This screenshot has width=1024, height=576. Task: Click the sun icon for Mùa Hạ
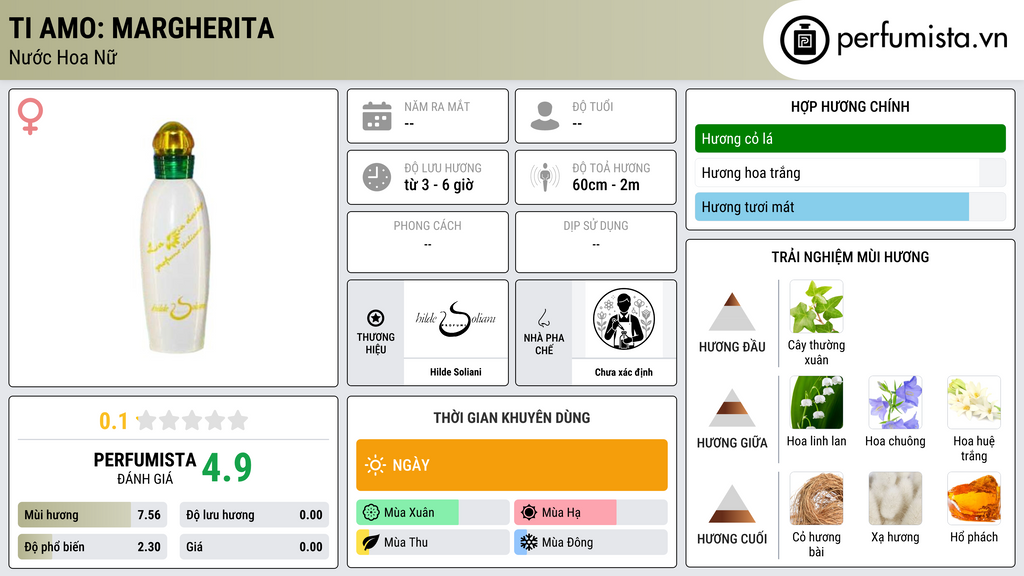529,513
